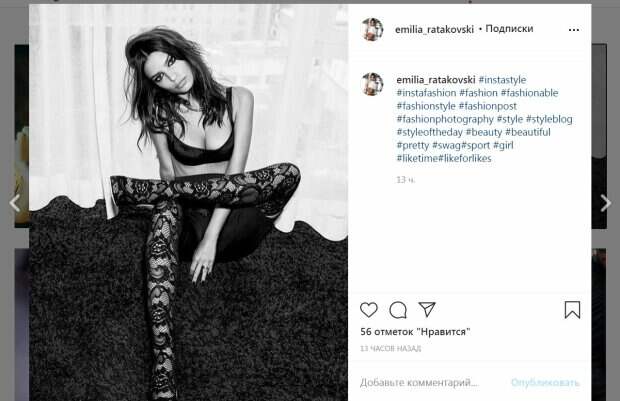Go to the previous post arrow
Screen dimensions: 620x401
pyautogui.click(x=15, y=203)
